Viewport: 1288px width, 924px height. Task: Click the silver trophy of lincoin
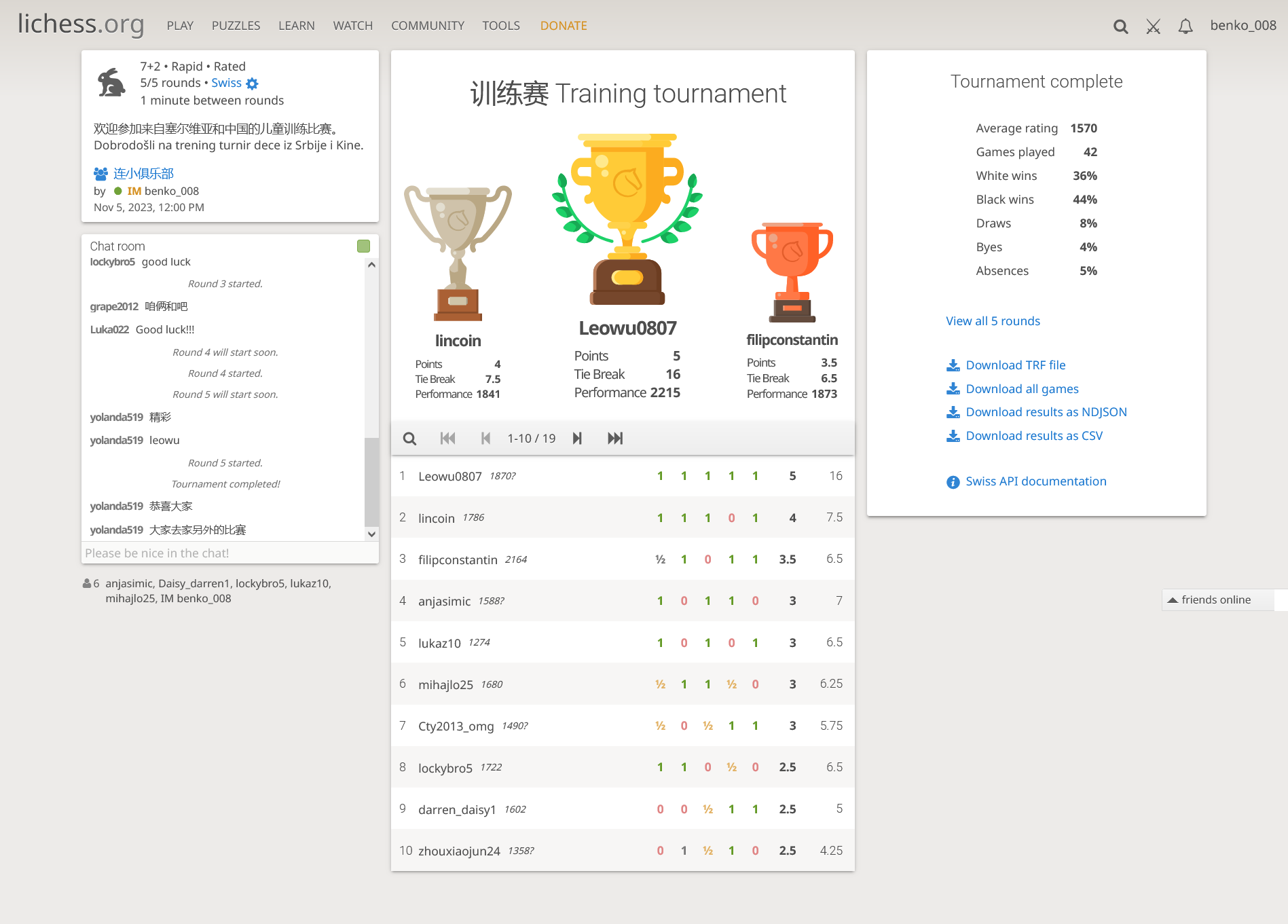(x=458, y=253)
